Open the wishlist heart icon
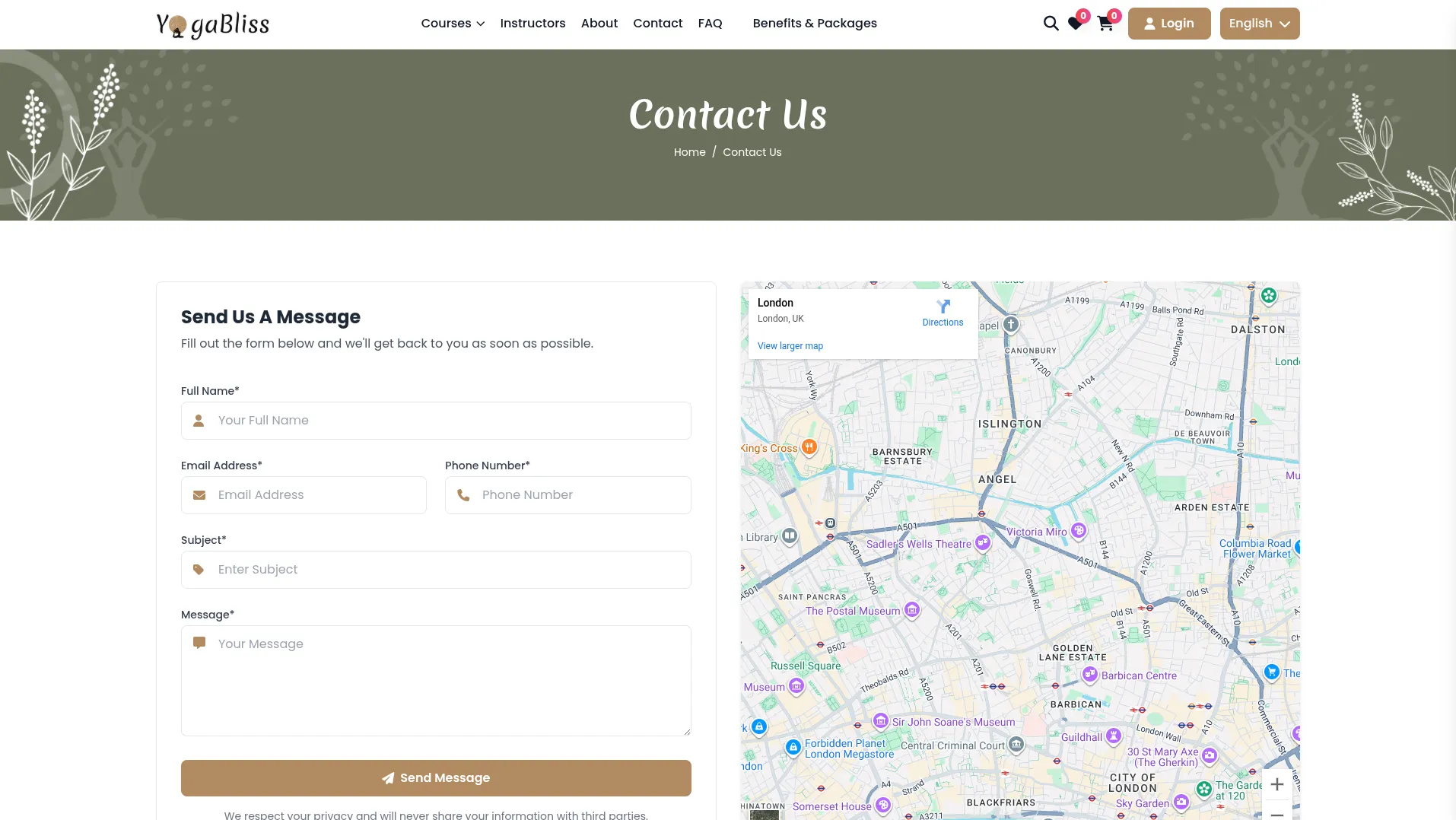The image size is (1456, 820). (x=1075, y=24)
